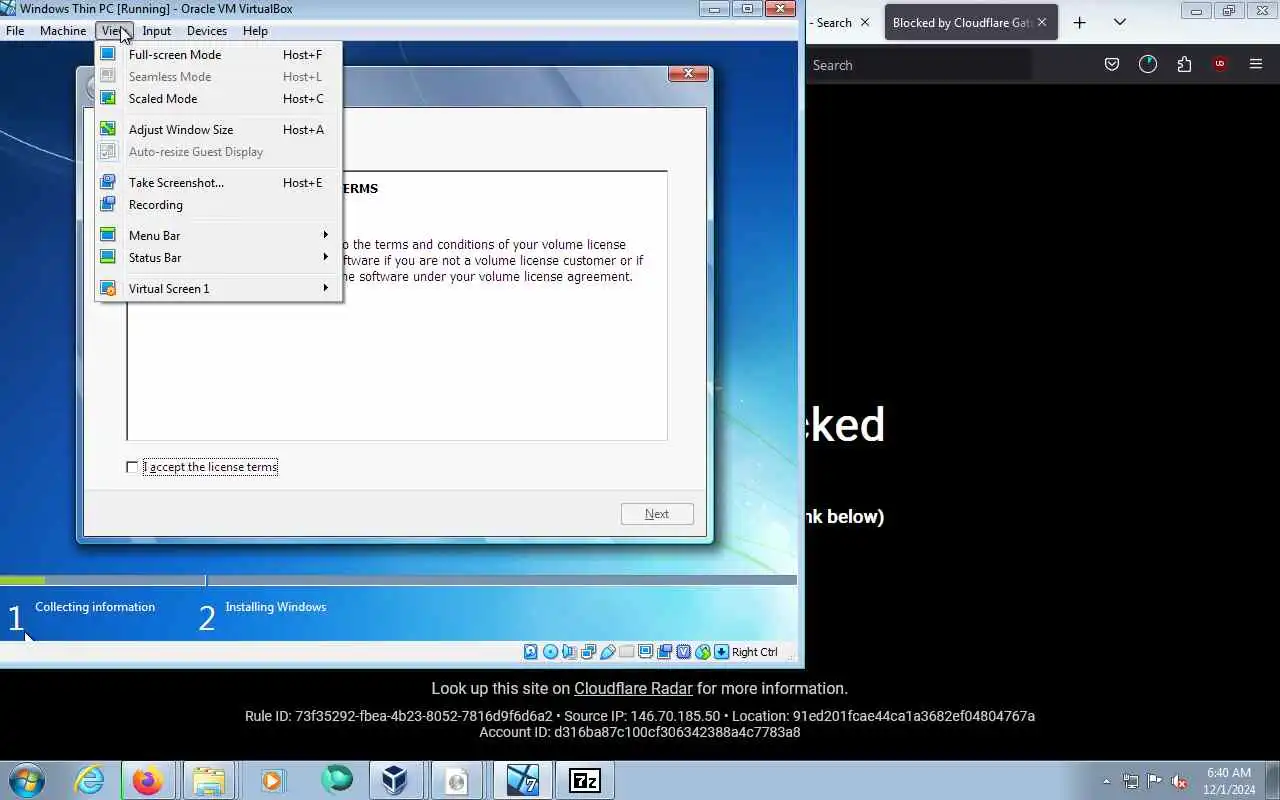This screenshot has height=800, width=1280.
Task: Open Internet Explorer from the taskbar
Action: tap(89, 780)
